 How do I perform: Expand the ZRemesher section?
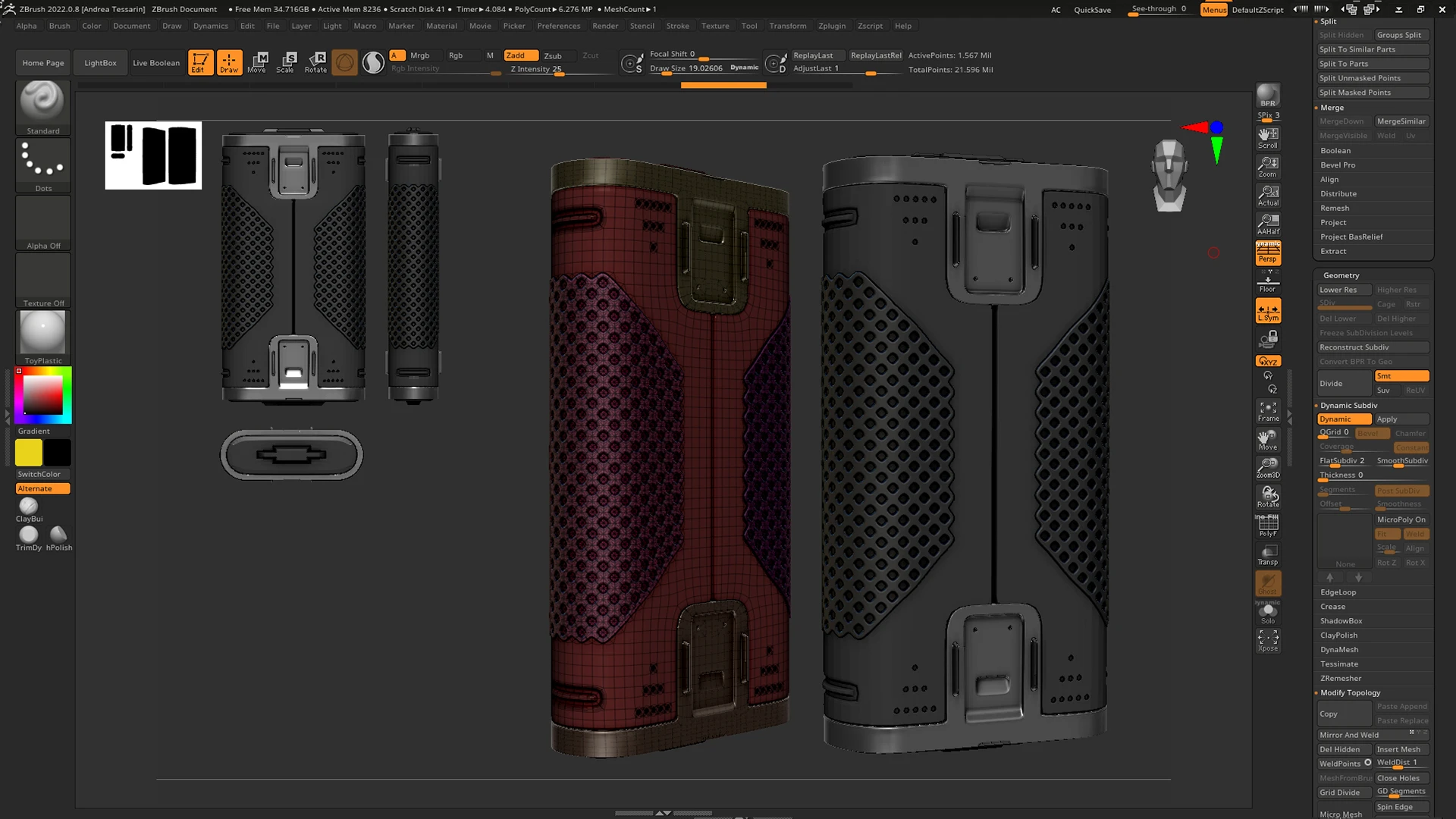(x=1340, y=679)
